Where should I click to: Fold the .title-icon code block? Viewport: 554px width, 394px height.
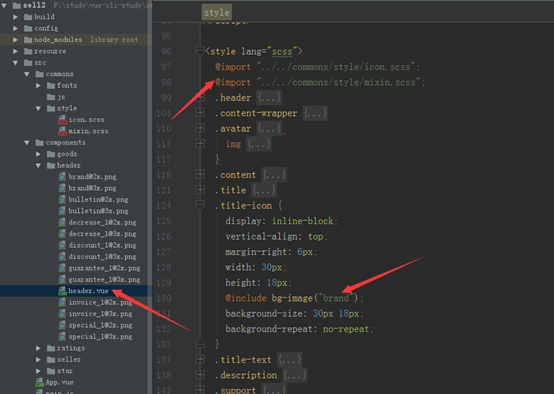click(200, 205)
